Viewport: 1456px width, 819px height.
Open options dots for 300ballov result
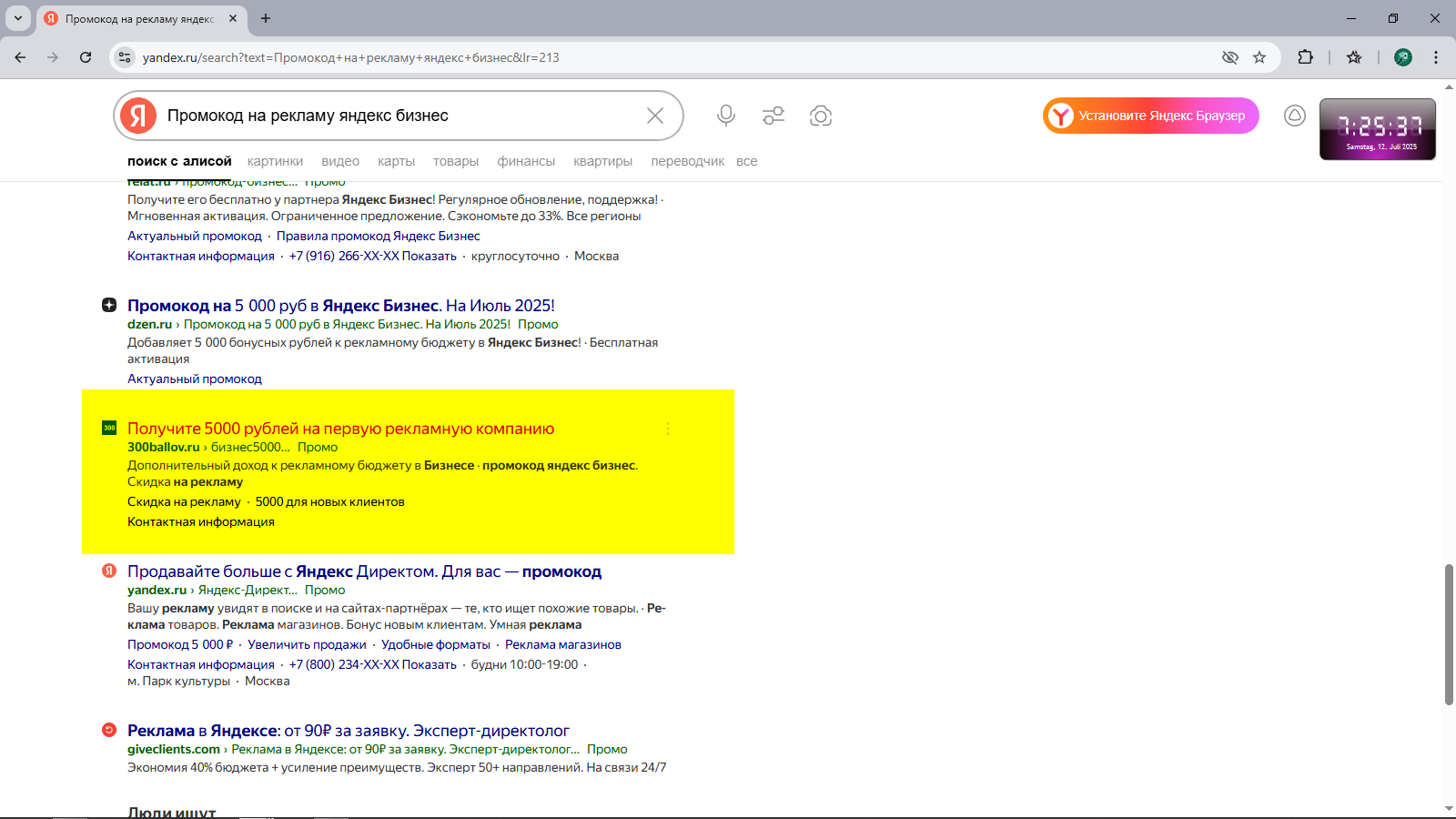coord(668,429)
